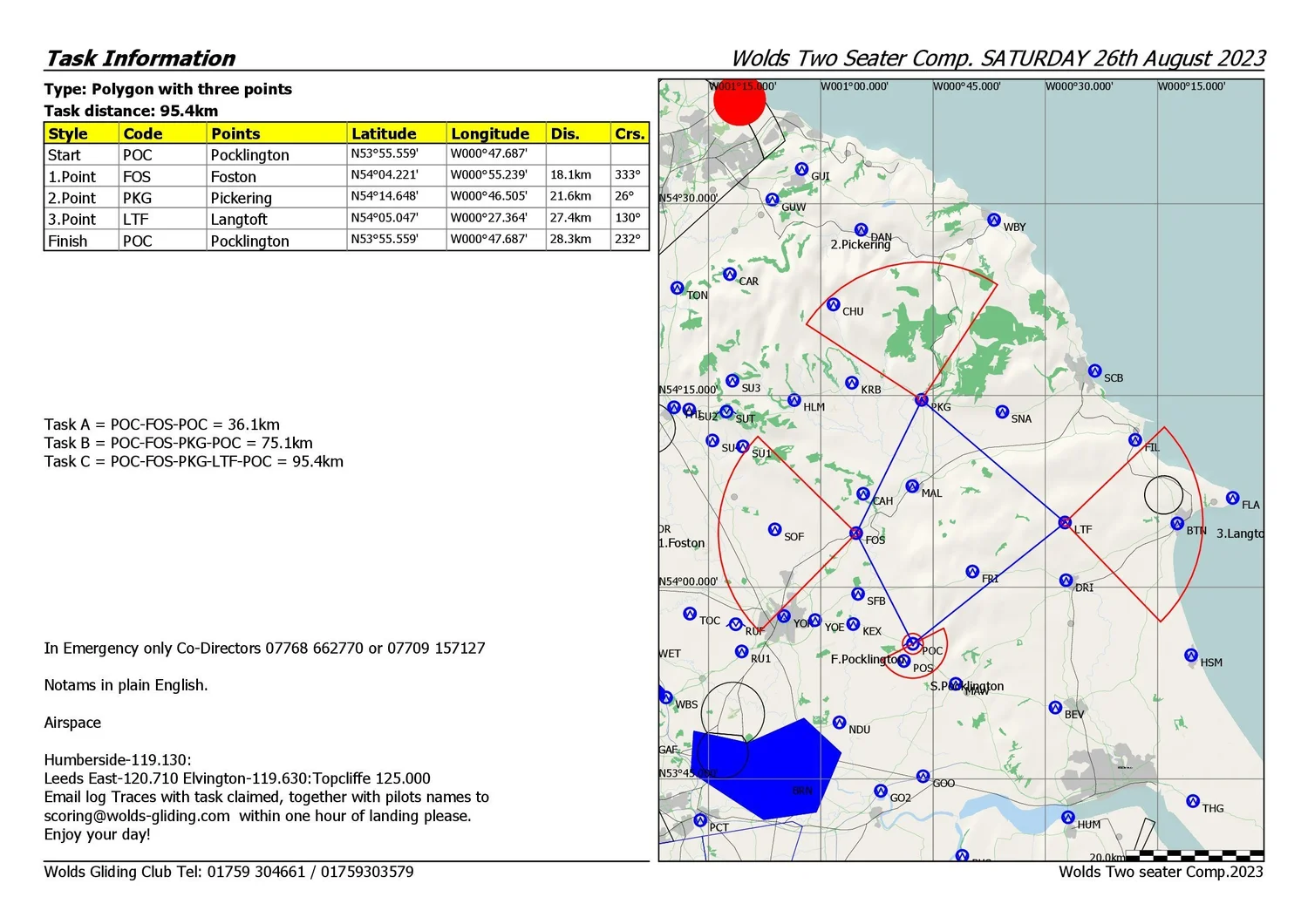Click the PKG Pickering waypoint icon
Image resolution: width=1308 pixels, height=924 pixels.
(921, 399)
